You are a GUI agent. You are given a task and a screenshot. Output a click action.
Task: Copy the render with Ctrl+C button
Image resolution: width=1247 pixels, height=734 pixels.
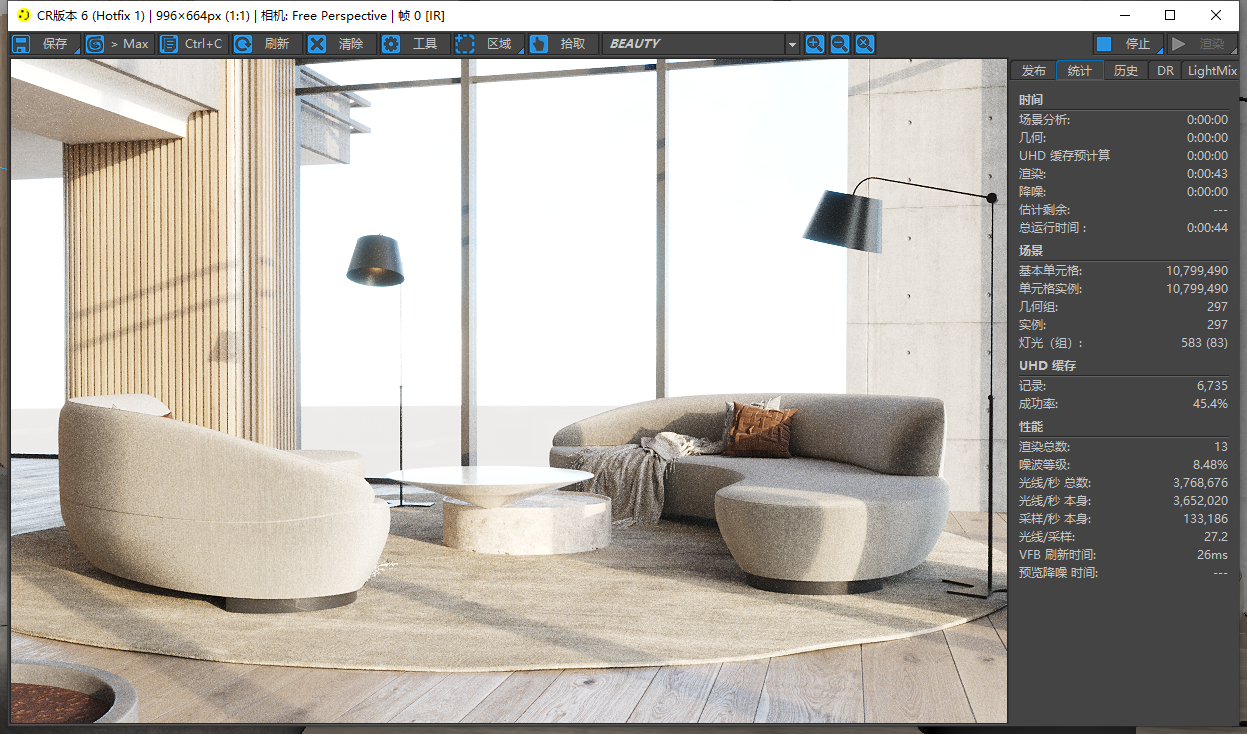(x=192, y=44)
